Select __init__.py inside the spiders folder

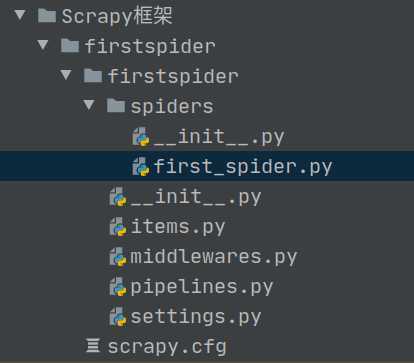(218, 137)
